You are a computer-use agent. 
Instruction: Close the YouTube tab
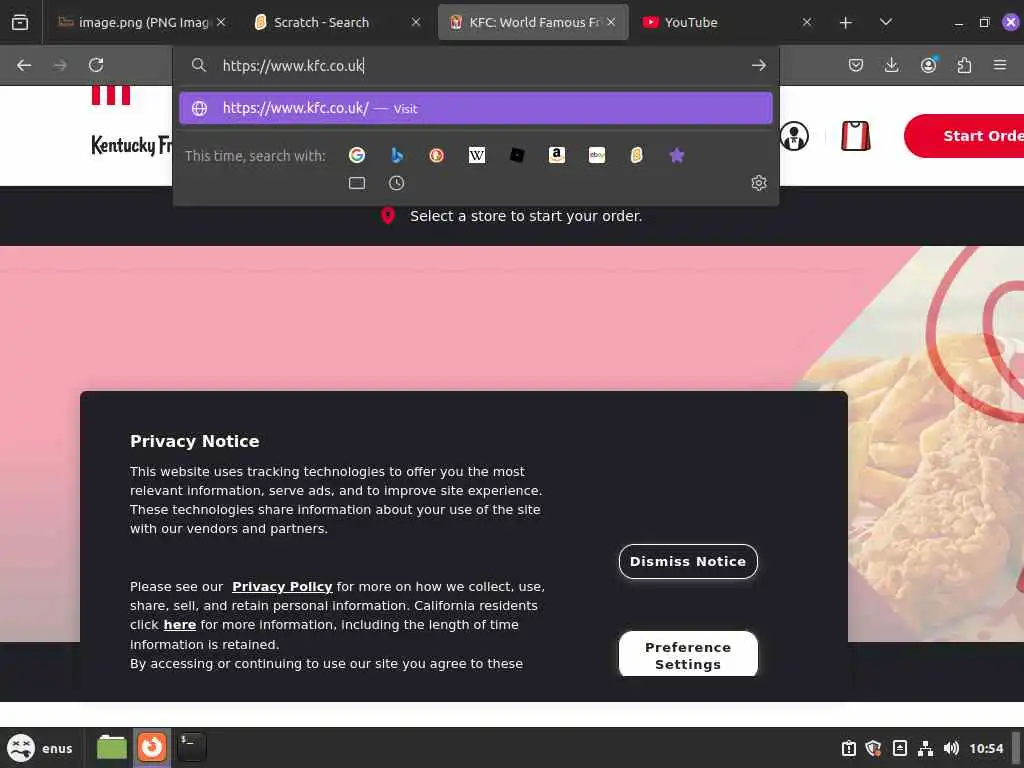click(807, 22)
